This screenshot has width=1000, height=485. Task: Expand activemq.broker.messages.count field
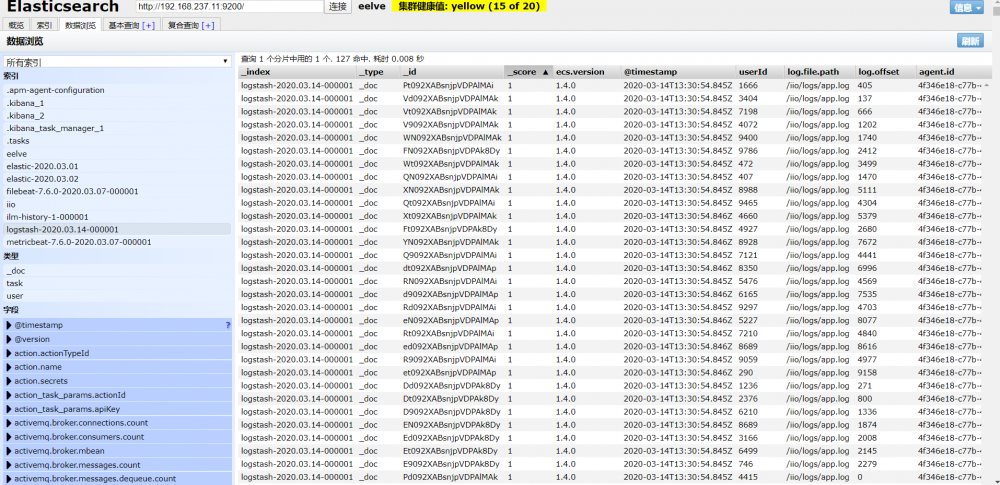coord(9,465)
